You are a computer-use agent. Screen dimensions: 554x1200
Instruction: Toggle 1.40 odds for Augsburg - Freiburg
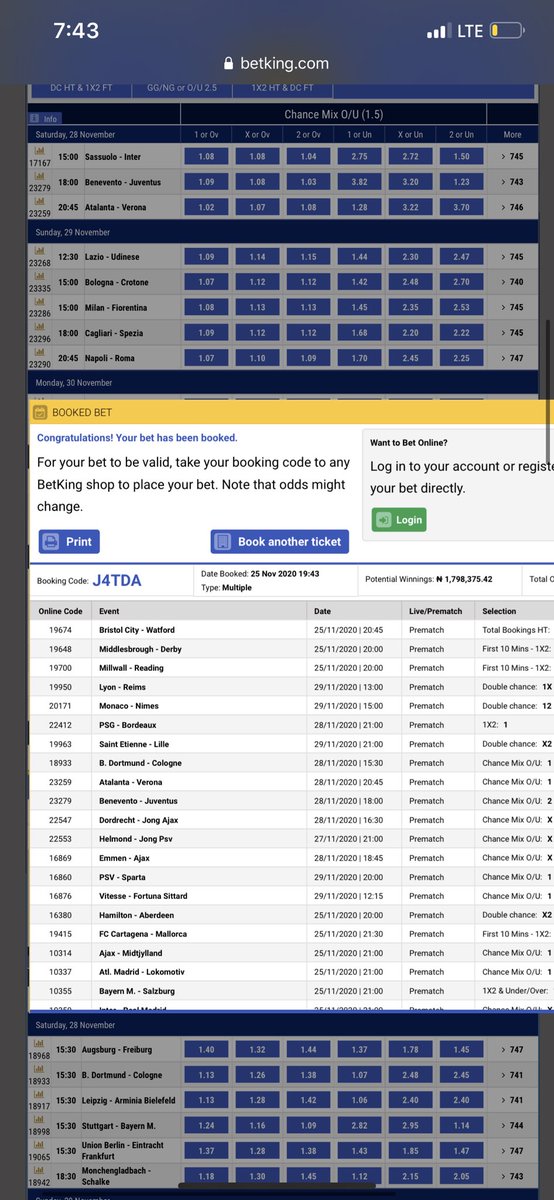(207, 1049)
